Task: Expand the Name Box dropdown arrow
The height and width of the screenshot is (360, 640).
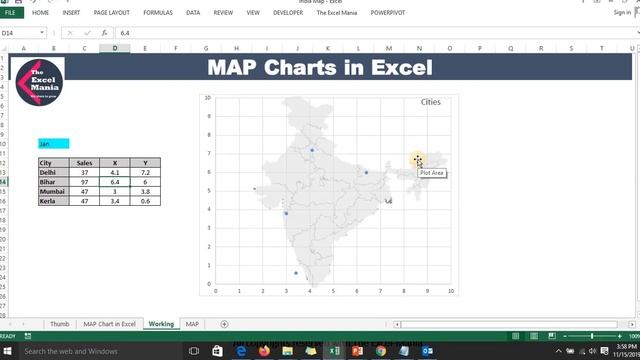Action: (42, 33)
